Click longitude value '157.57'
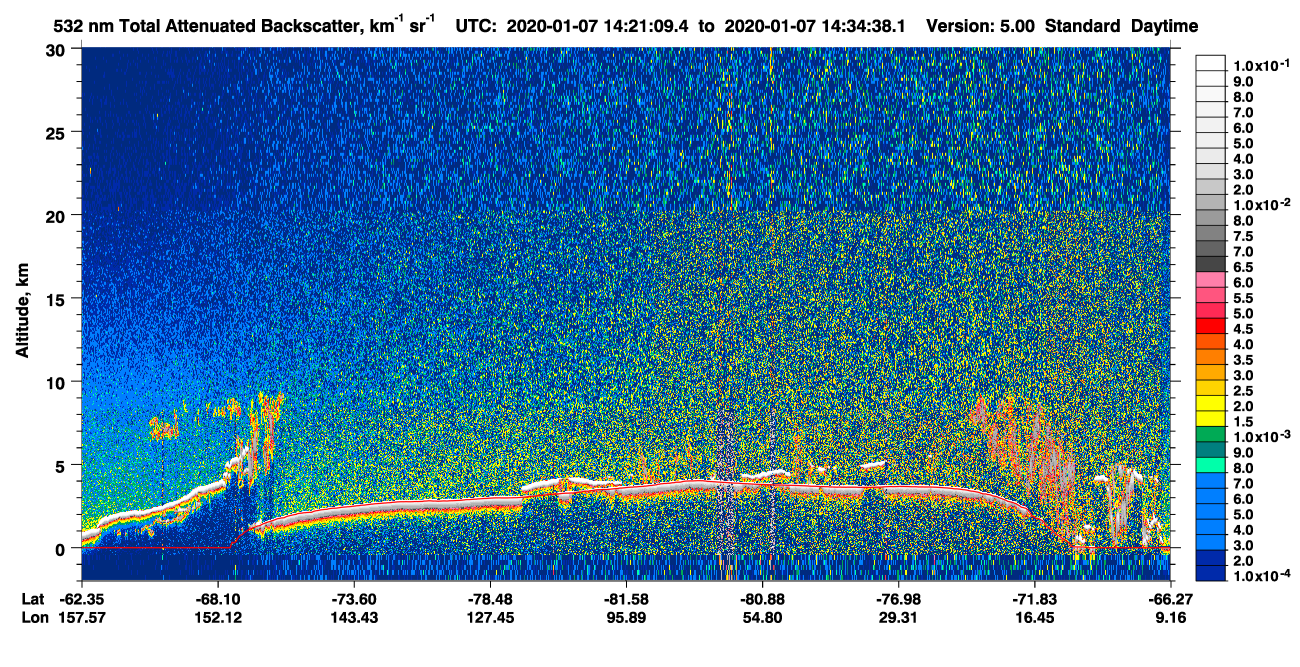 (82, 618)
